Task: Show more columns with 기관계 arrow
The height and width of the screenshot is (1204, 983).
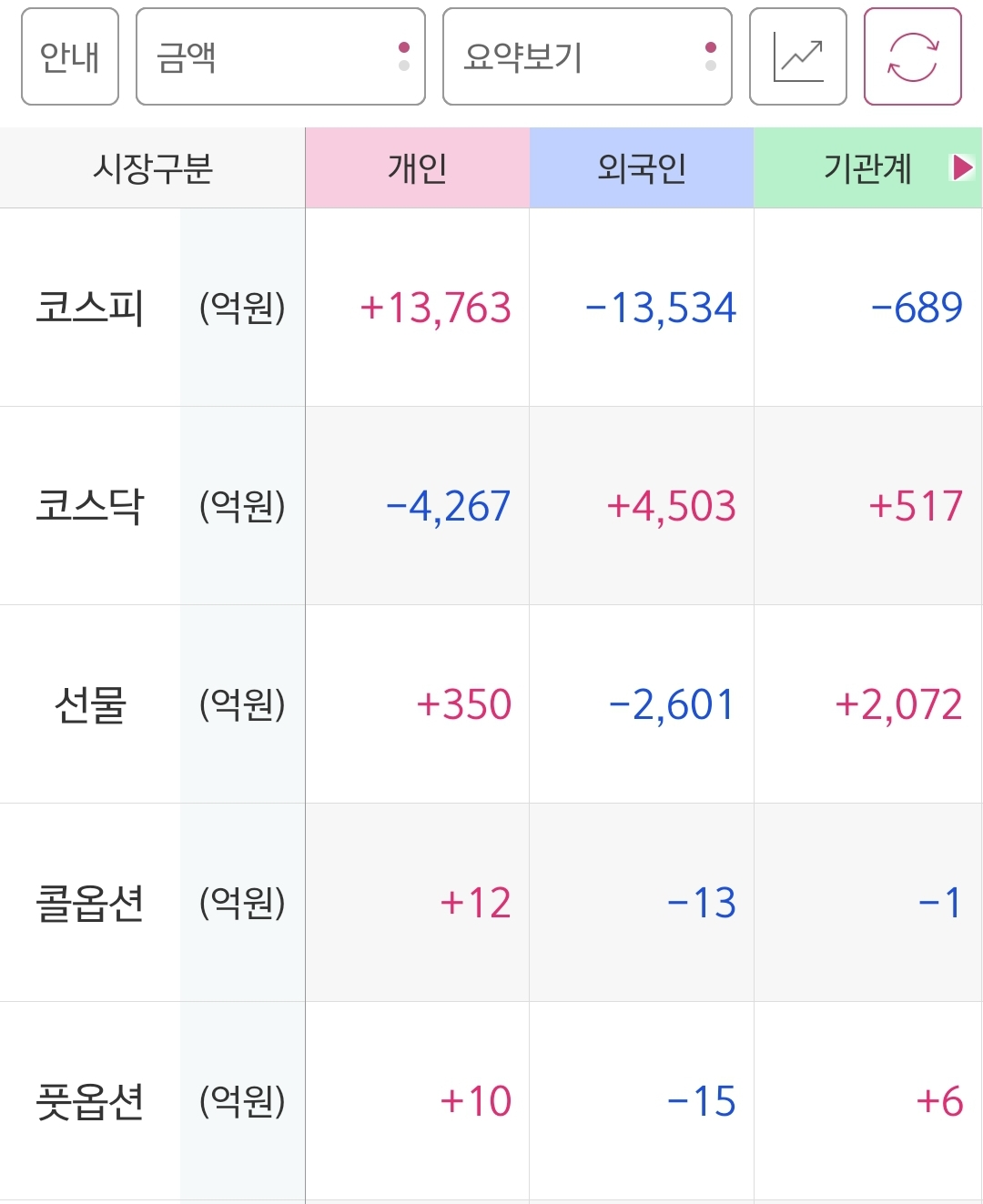Action: pos(962,167)
